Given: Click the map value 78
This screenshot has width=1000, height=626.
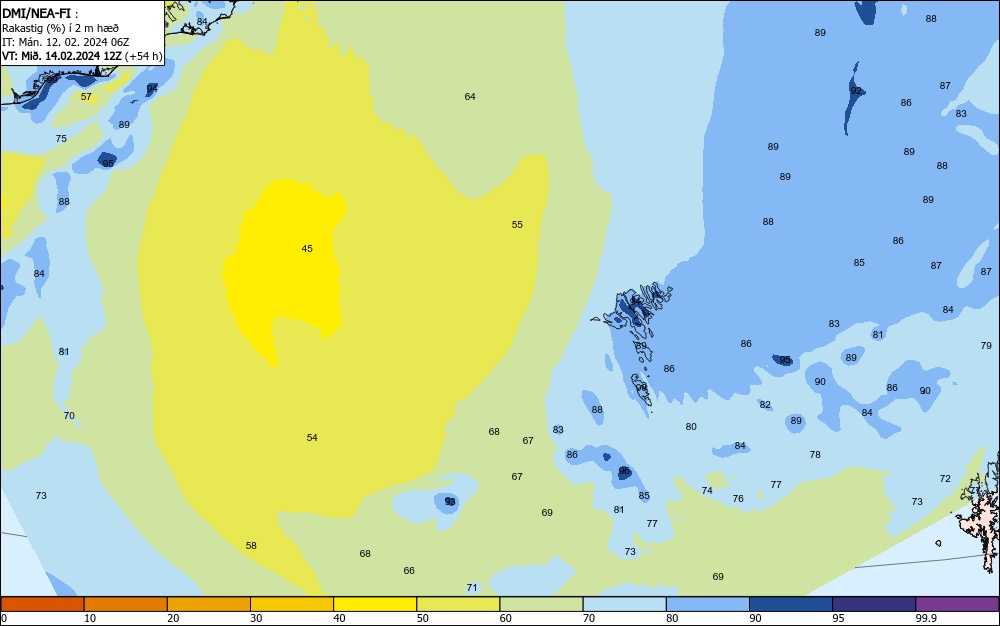Looking at the screenshot, I should click(815, 455).
